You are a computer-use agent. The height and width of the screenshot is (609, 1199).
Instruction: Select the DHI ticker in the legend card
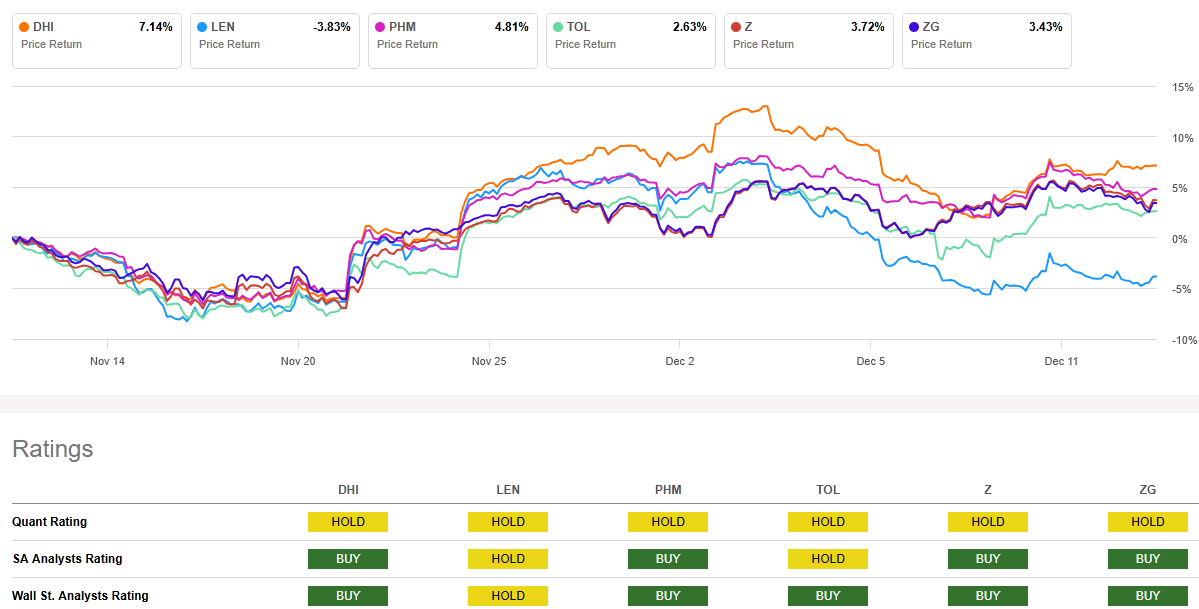click(x=44, y=27)
